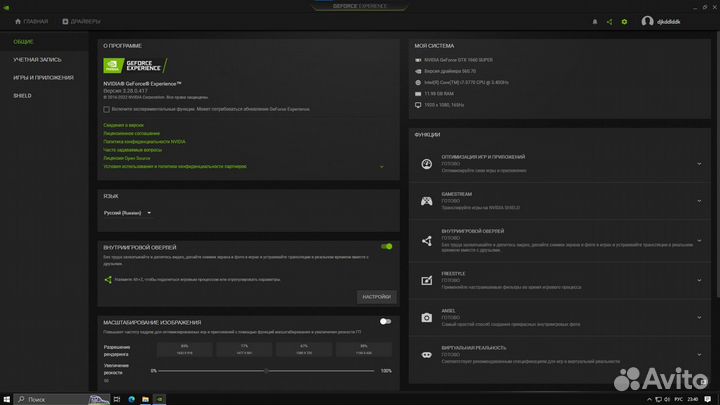Click the ShadowPlay share icon under in-game overlay
This screenshot has width=720, height=405.
[108, 279]
